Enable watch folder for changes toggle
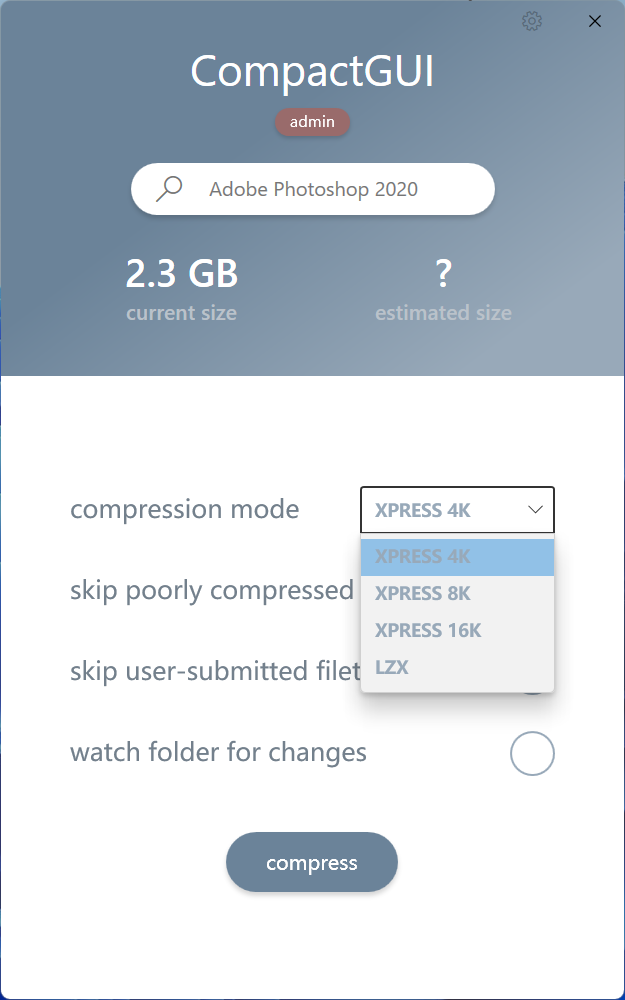Image resolution: width=625 pixels, height=1000 pixels. pos(532,753)
